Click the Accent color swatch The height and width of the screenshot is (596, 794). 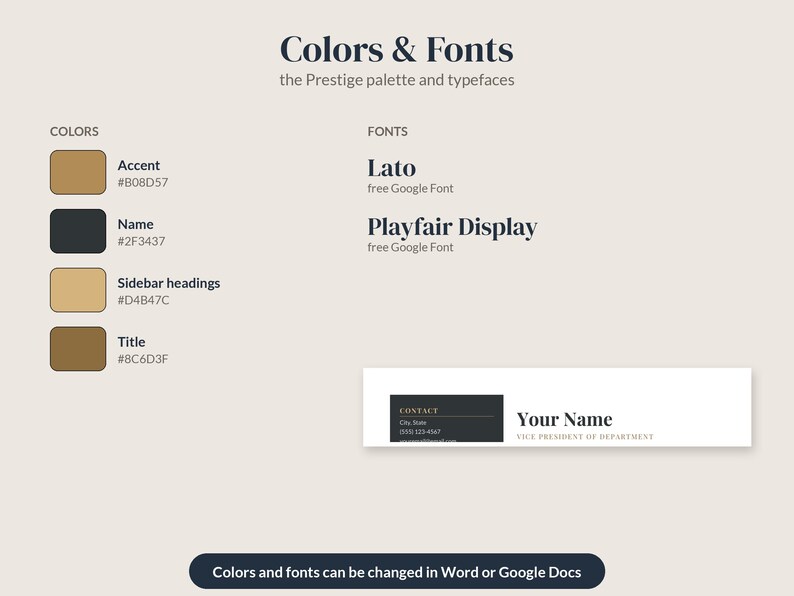coord(78,172)
